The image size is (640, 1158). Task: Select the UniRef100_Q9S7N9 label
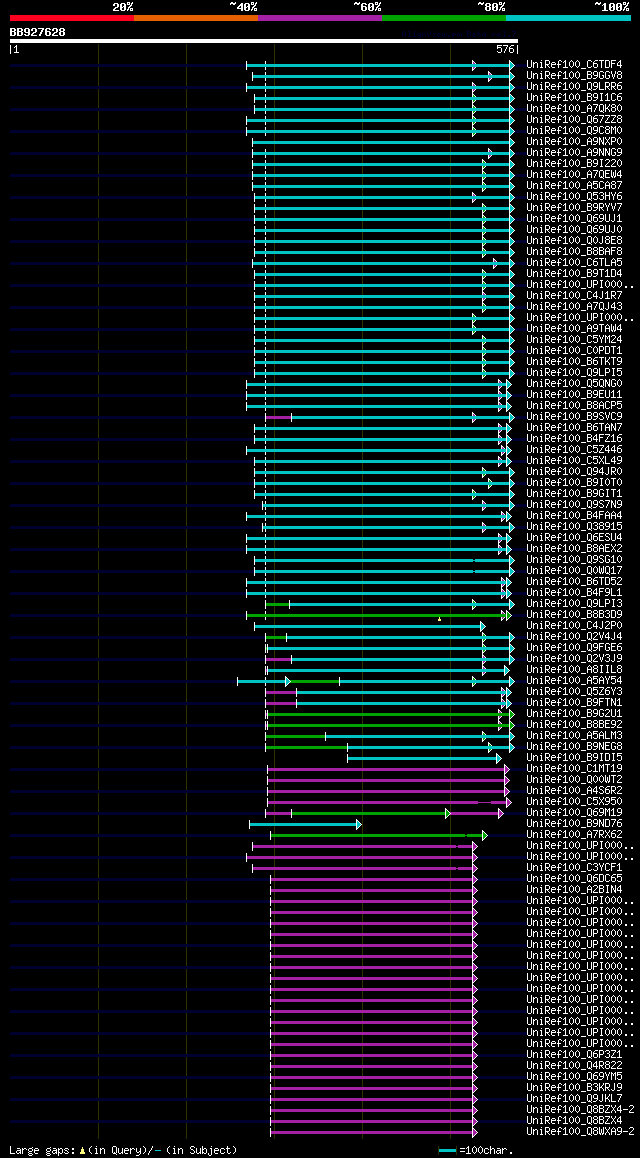574,504
